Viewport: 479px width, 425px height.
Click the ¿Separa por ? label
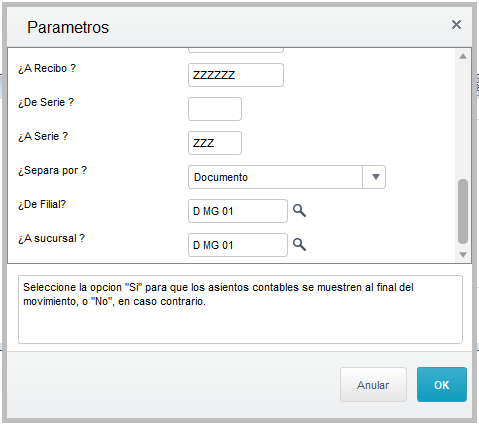pyautogui.click(x=52, y=170)
